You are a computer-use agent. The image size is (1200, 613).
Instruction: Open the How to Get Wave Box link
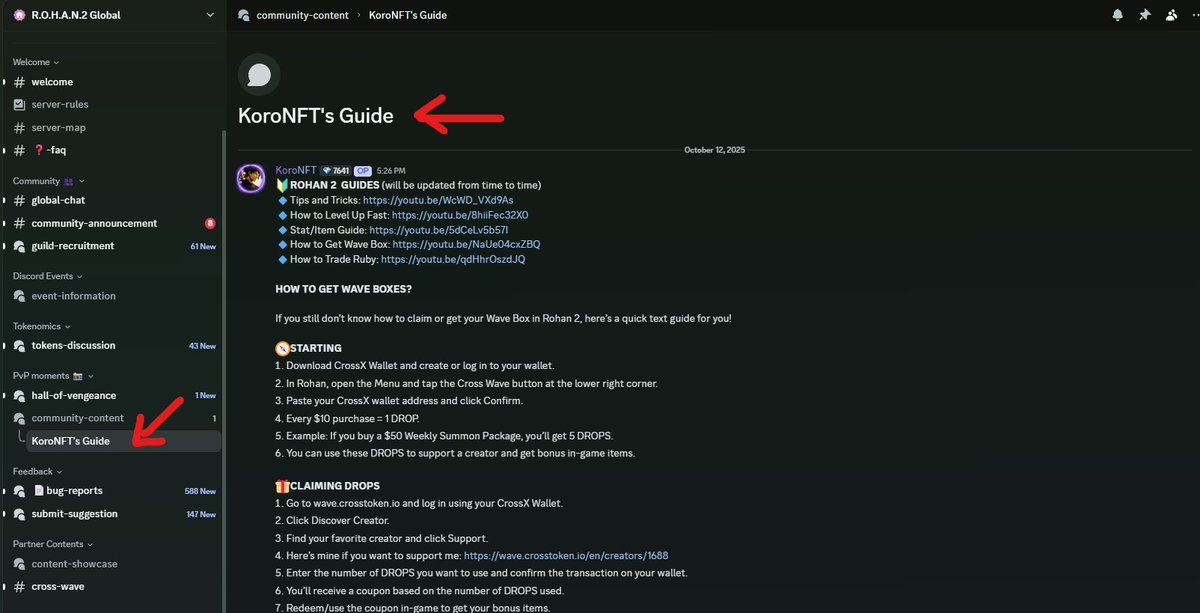pos(466,244)
